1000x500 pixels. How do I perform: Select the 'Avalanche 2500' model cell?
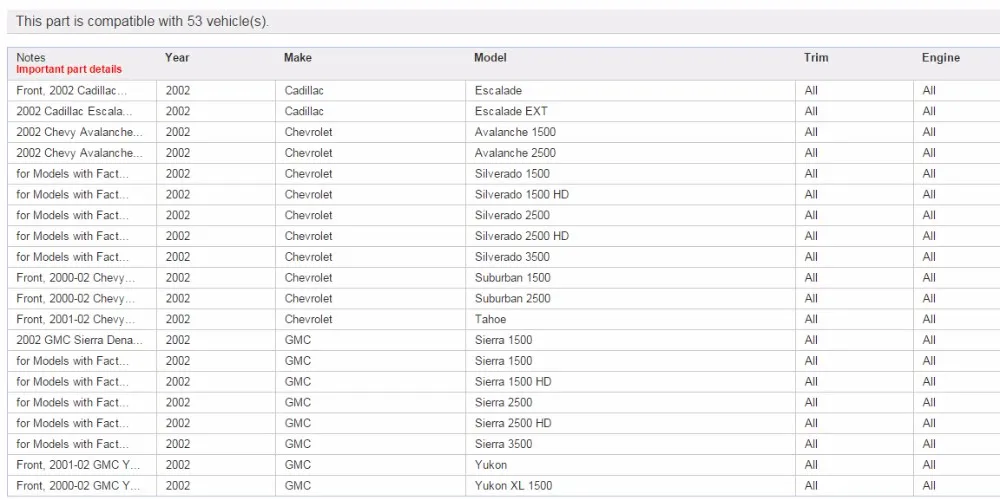(x=630, y=153)
